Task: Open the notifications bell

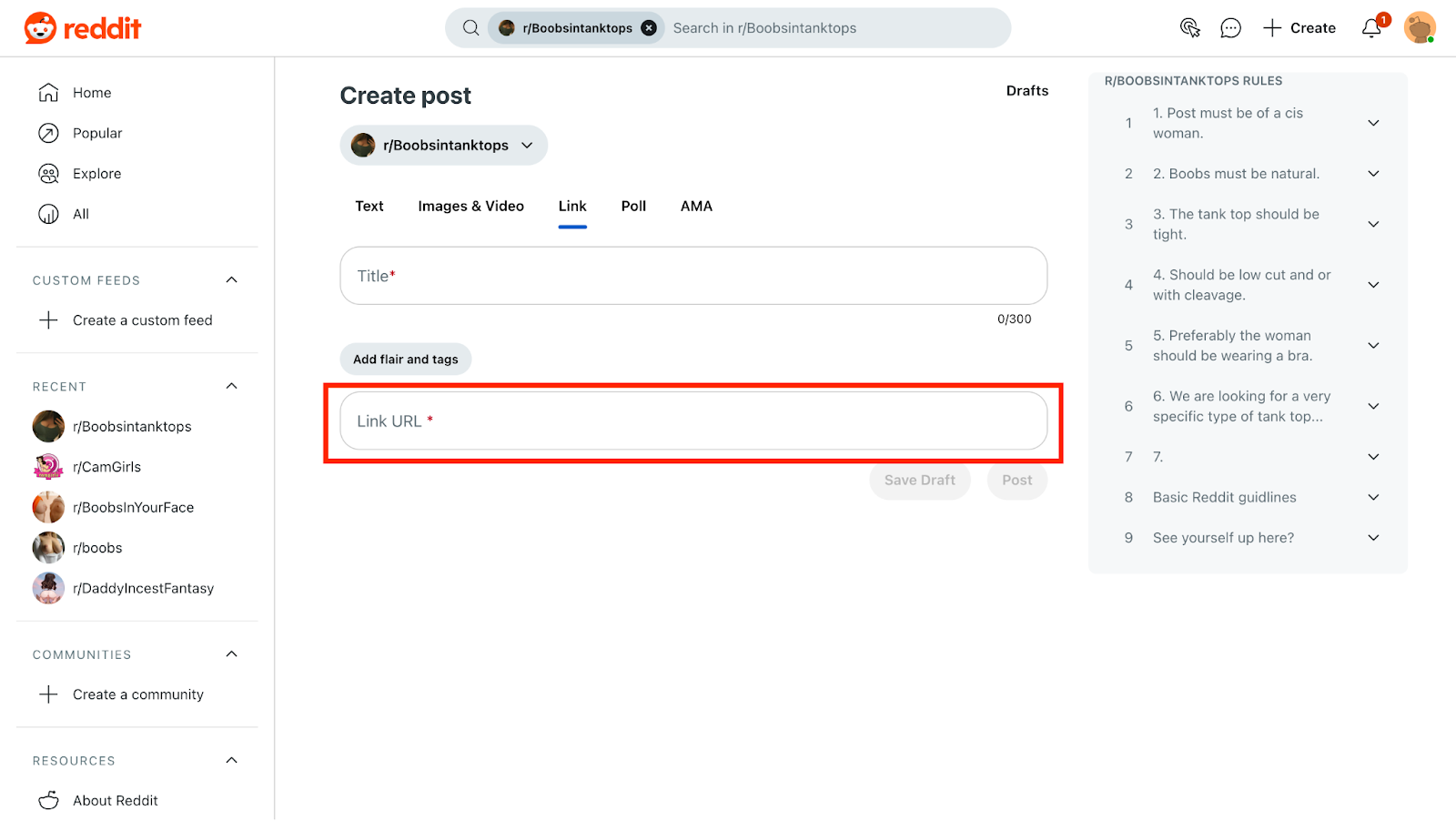Action: pos(1371,28)
